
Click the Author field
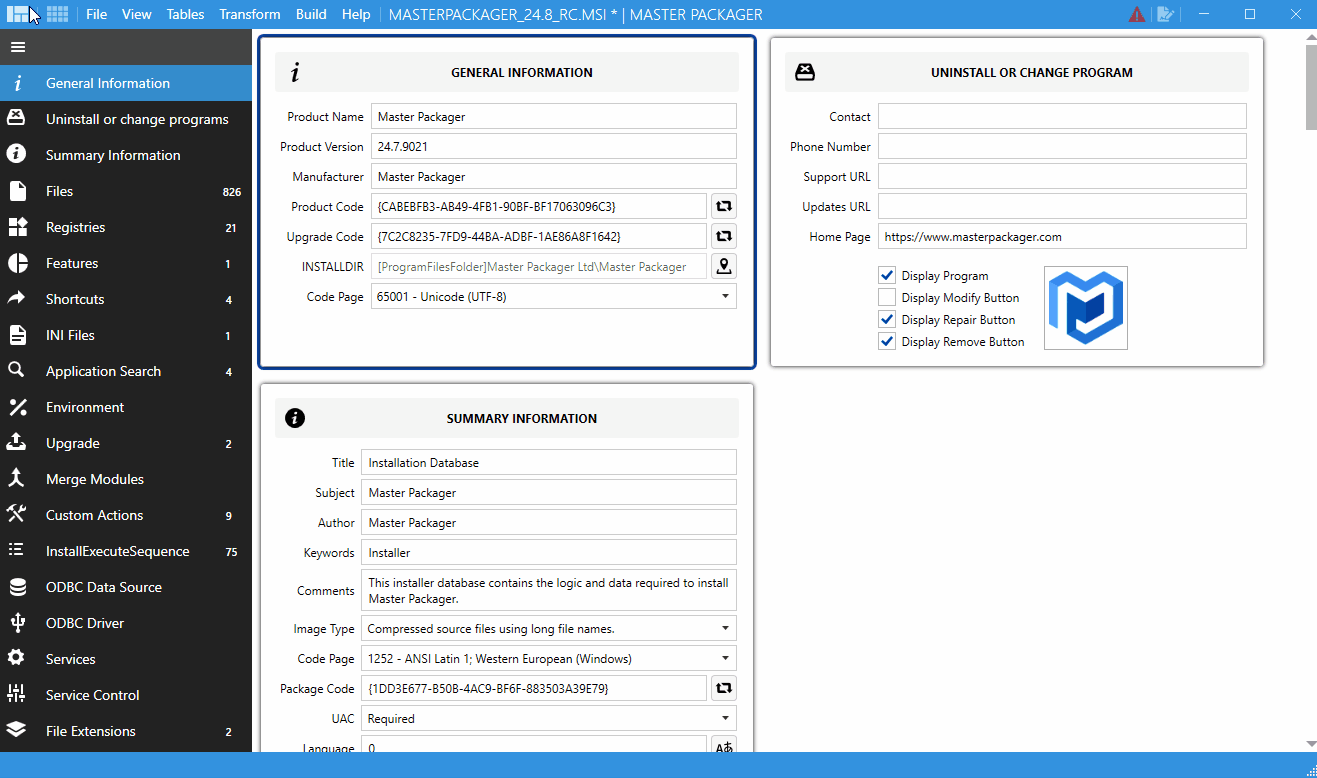coord(549,522)
